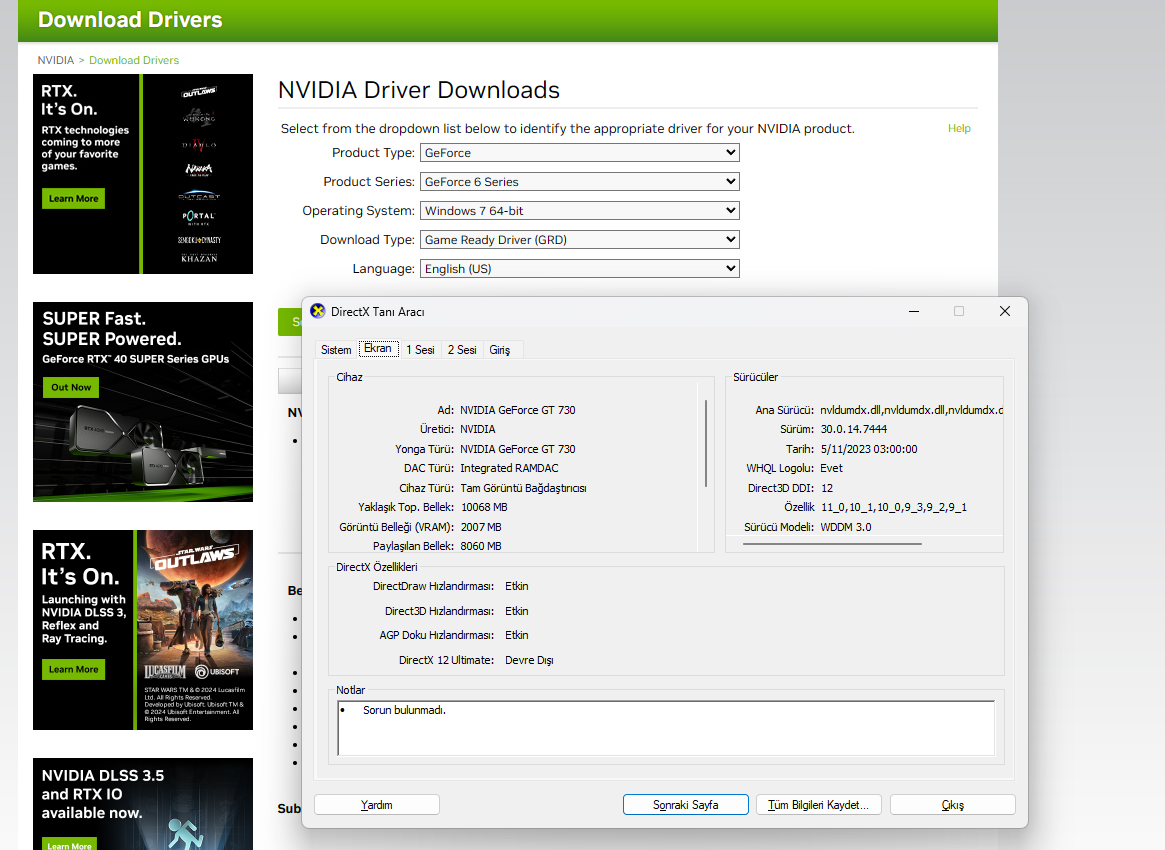Open the Product Series dropdown

(580, 181)
